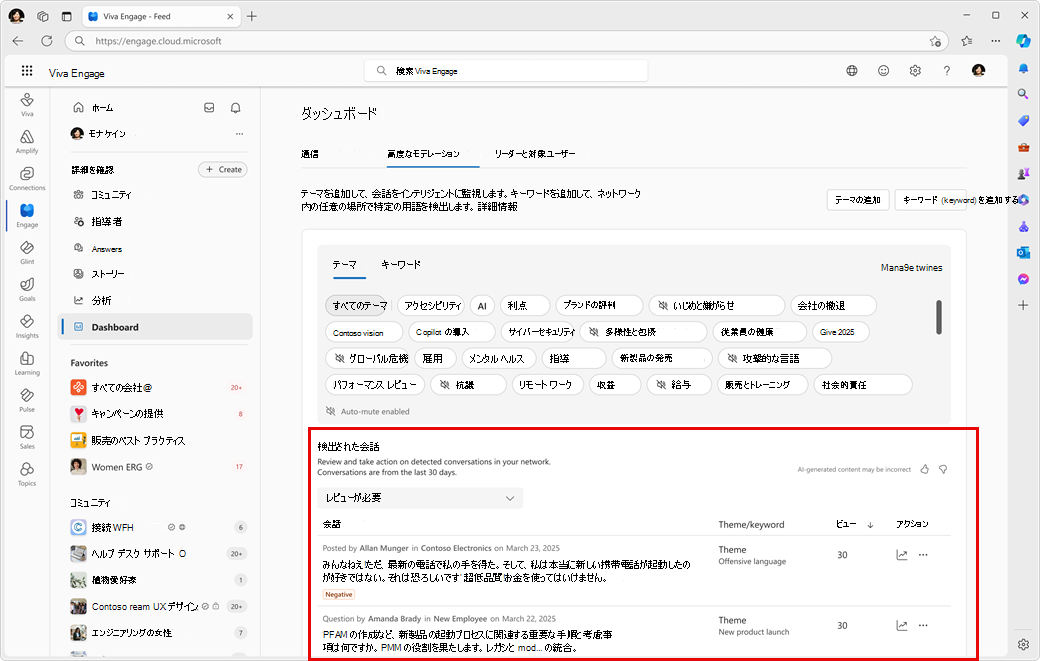This screenshot has width=1040, height=661.
Task: Click the smiley feedback icon in header
Action: click(x=883, y=70)
